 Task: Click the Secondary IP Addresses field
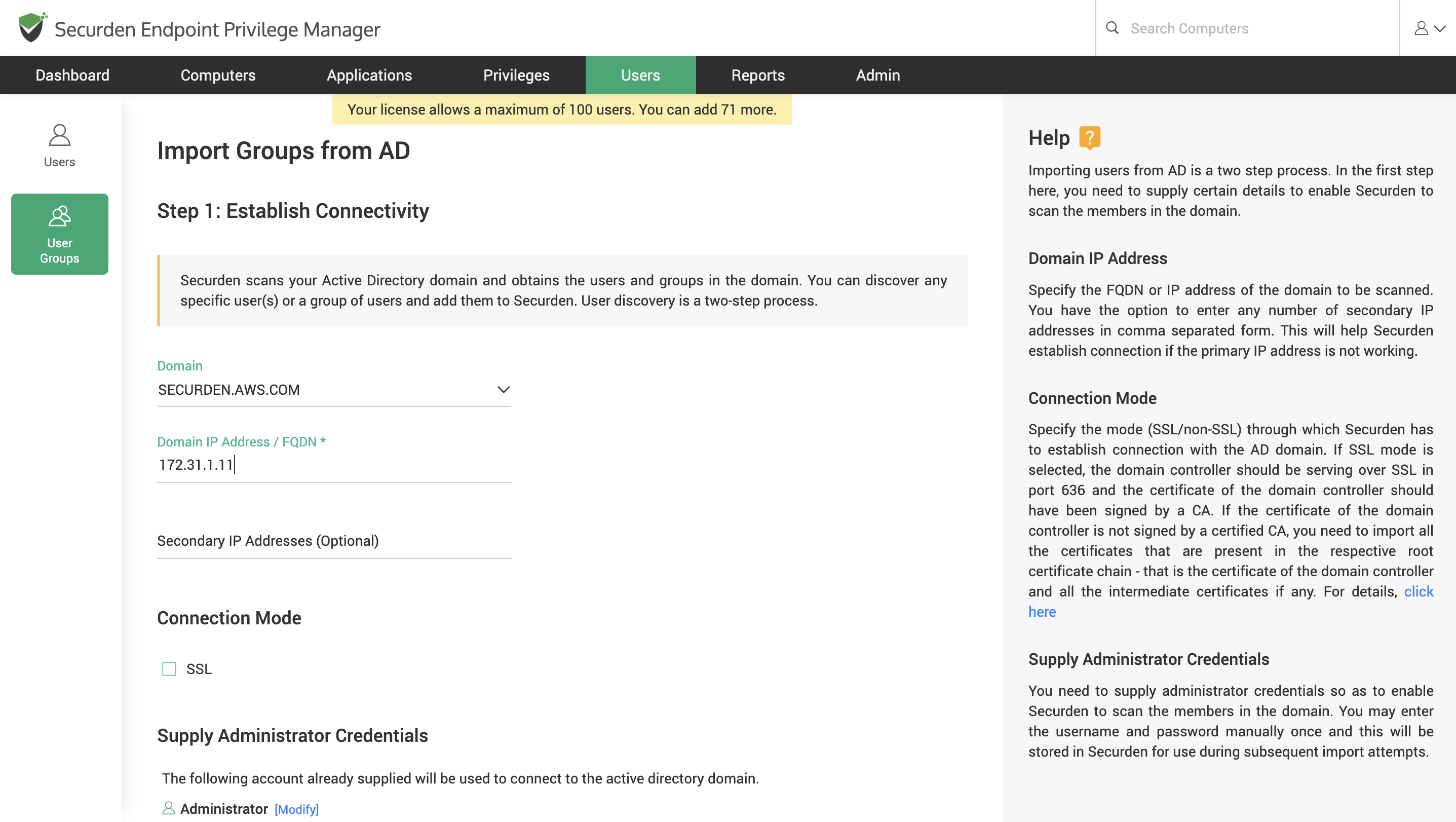click(x=334, y=541)
